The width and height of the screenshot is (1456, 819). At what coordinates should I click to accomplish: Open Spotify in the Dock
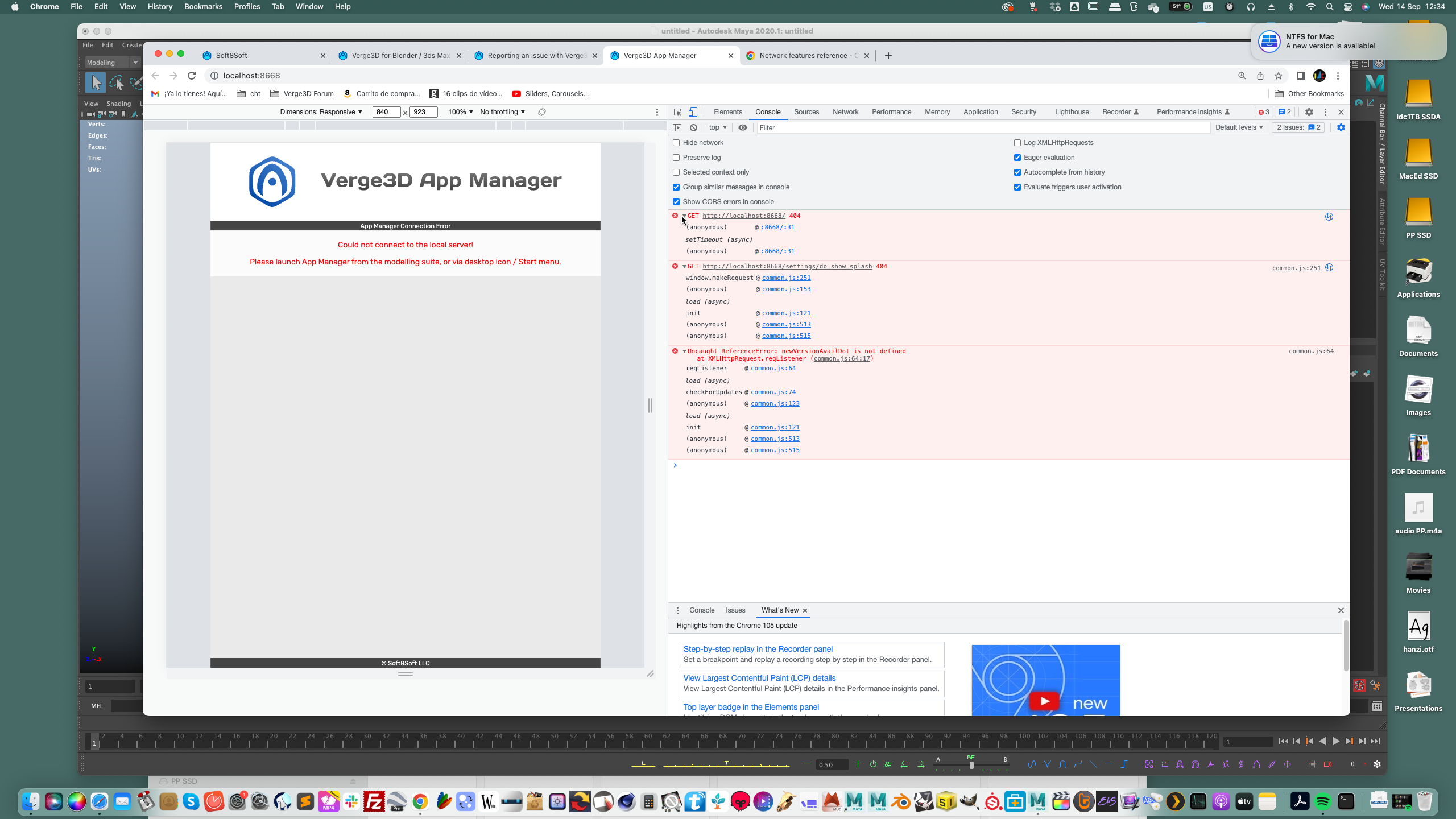(1323, 802)
